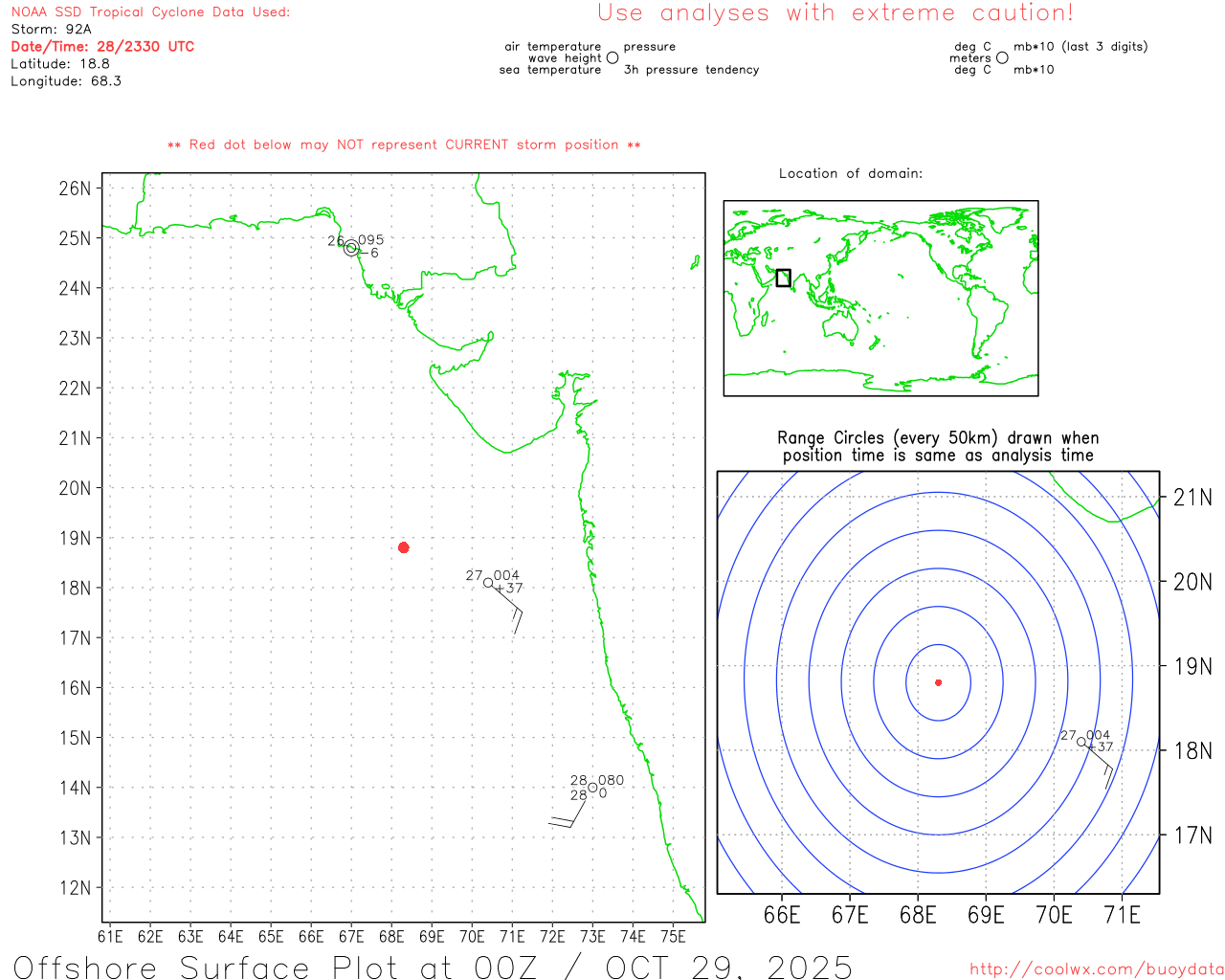
Task: Click the '095' pressure value near 25N buoy
Action: pyautogui.click(x=370, y=240)
